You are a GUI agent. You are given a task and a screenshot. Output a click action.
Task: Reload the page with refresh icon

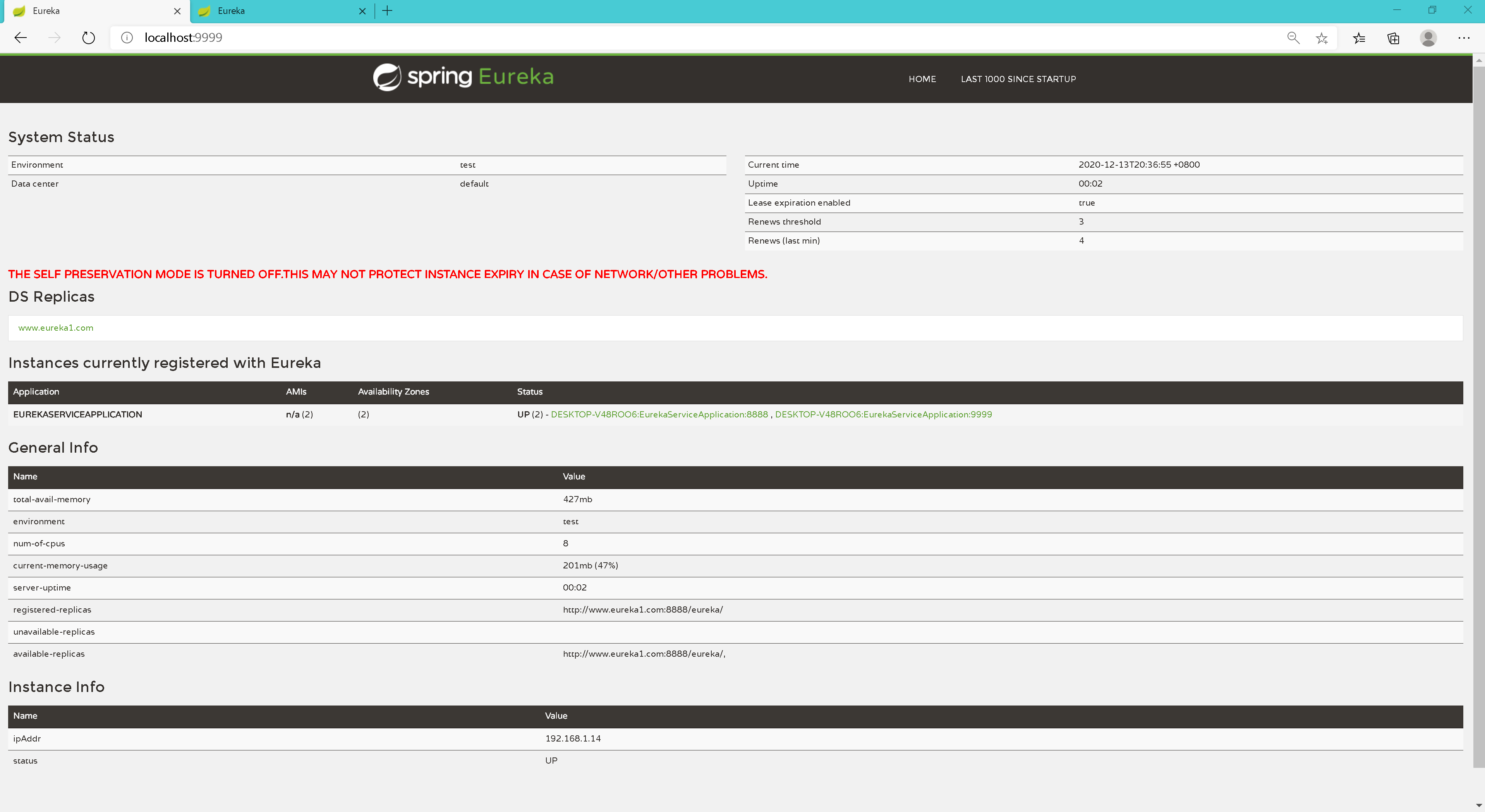tap(88, 38)
